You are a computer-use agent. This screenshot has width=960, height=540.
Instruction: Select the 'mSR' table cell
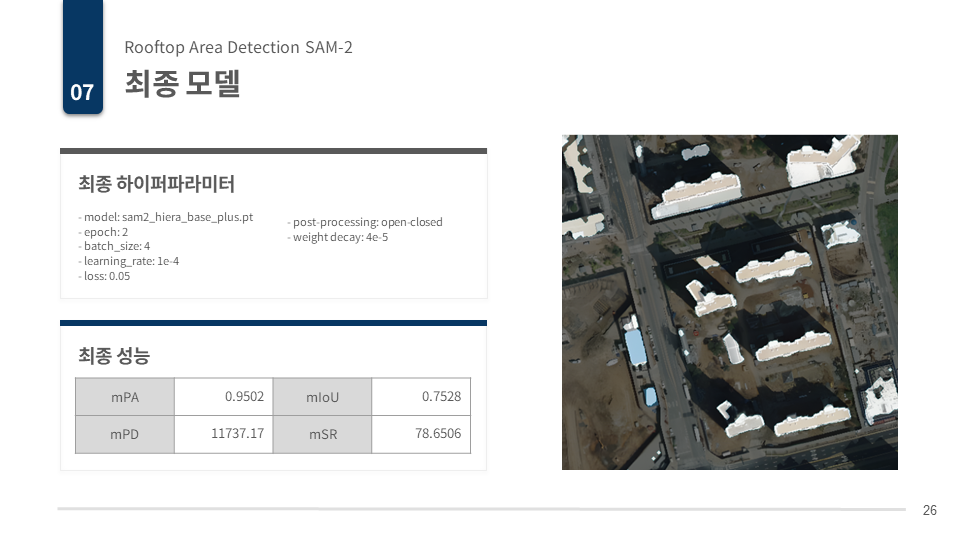(322, 434)
